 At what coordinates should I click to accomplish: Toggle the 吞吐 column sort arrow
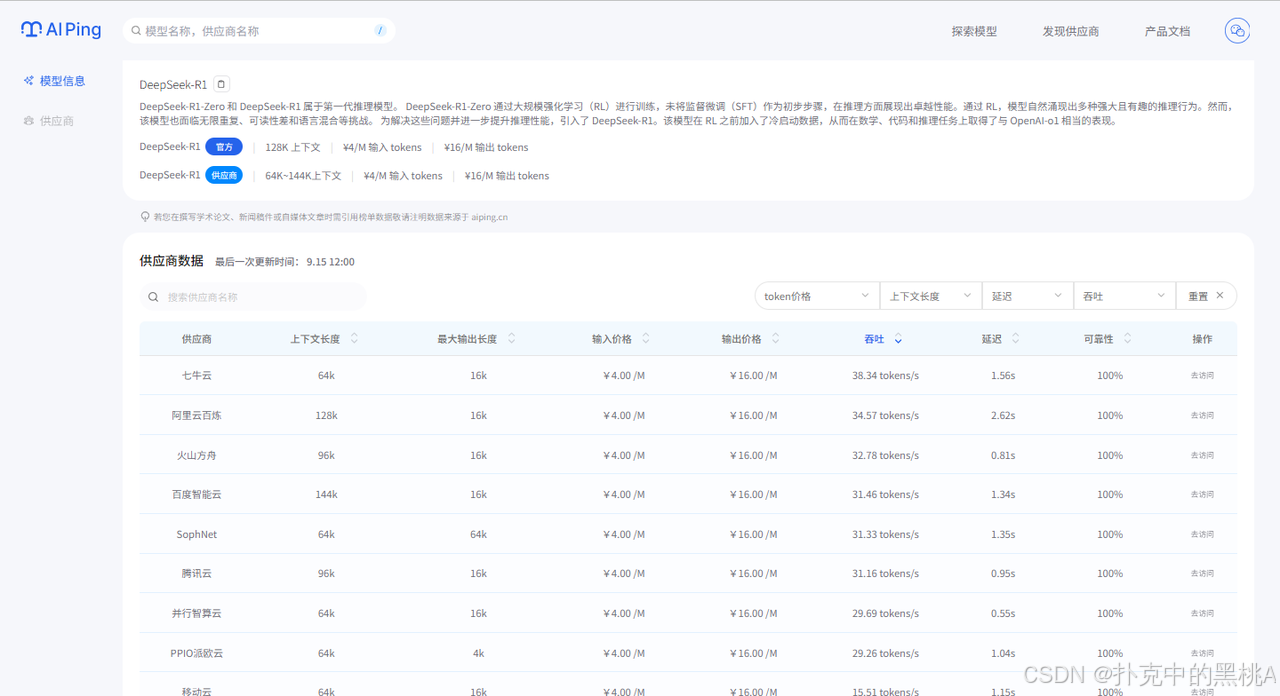[x=898, y=339]
